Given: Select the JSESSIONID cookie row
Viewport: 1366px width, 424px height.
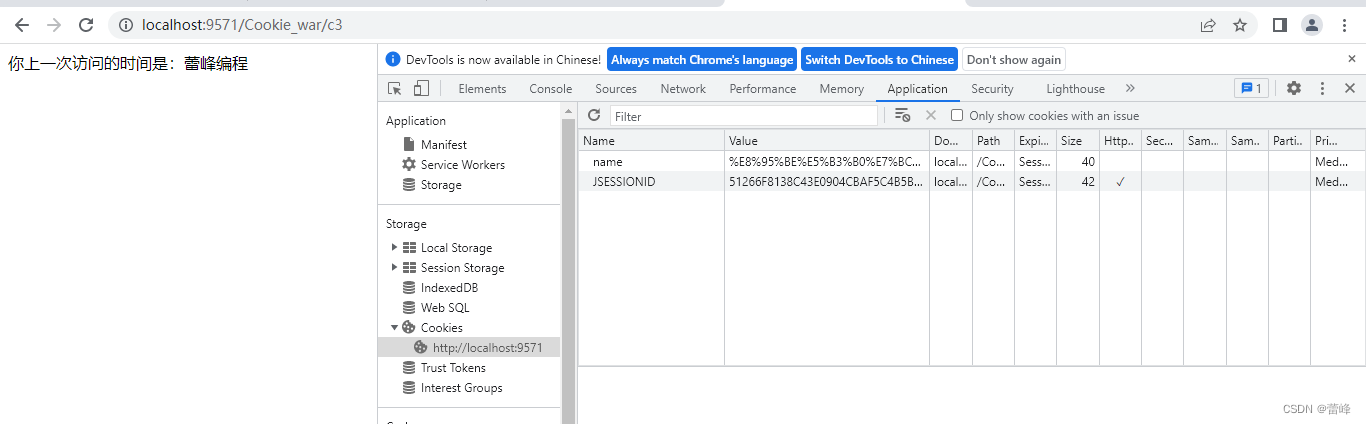Looking at the screenshot, I should 971,181.
